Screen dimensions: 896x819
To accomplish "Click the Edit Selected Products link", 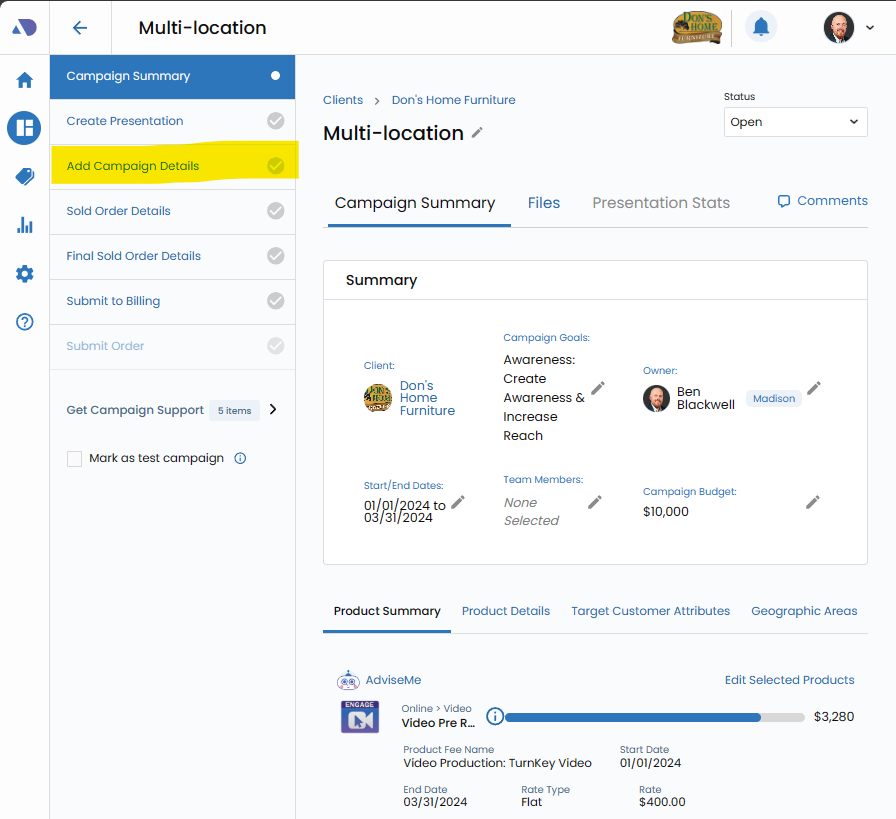I will 789,680.
